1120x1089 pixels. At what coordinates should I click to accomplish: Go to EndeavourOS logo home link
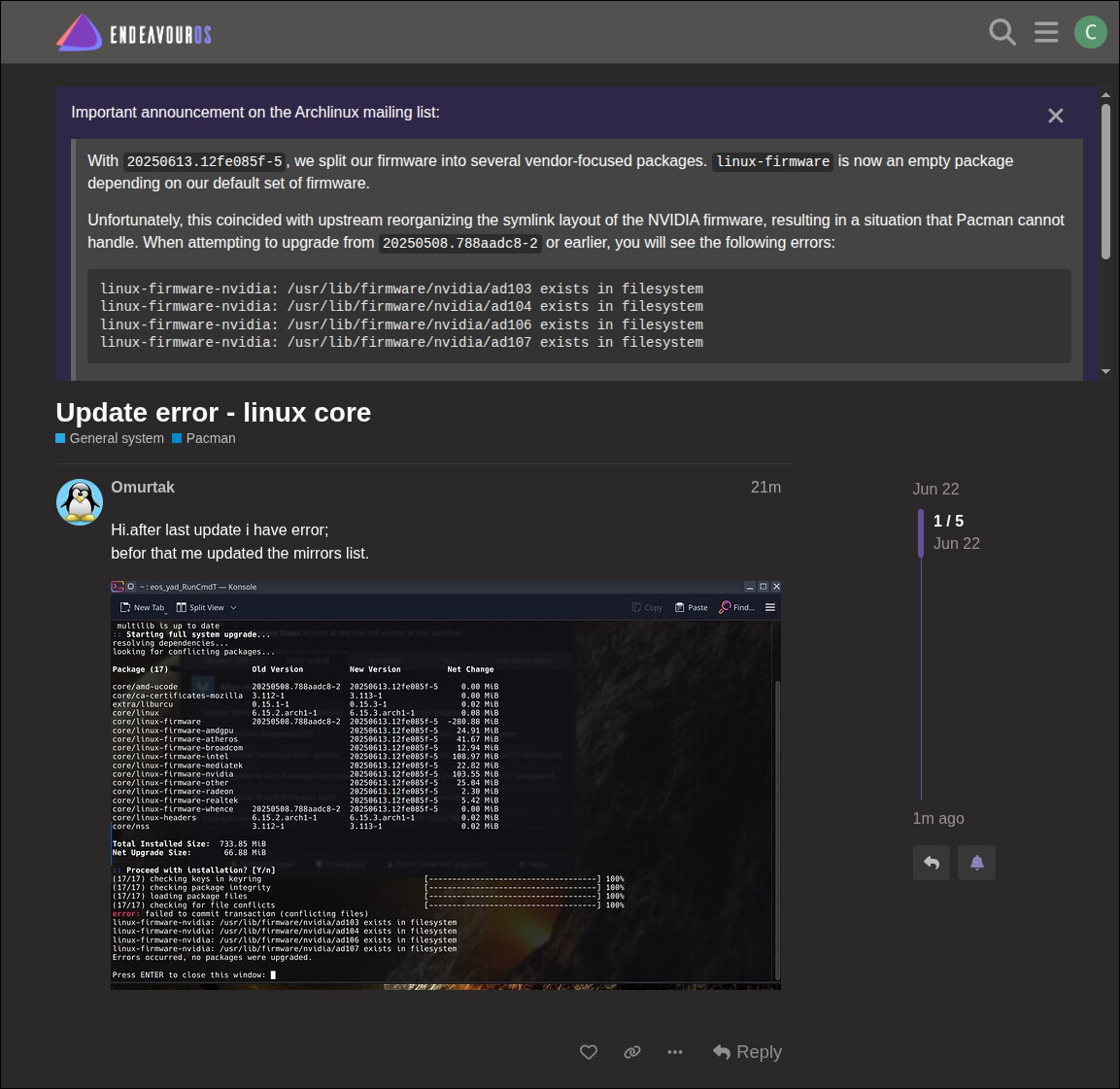[x=134, y=34]
